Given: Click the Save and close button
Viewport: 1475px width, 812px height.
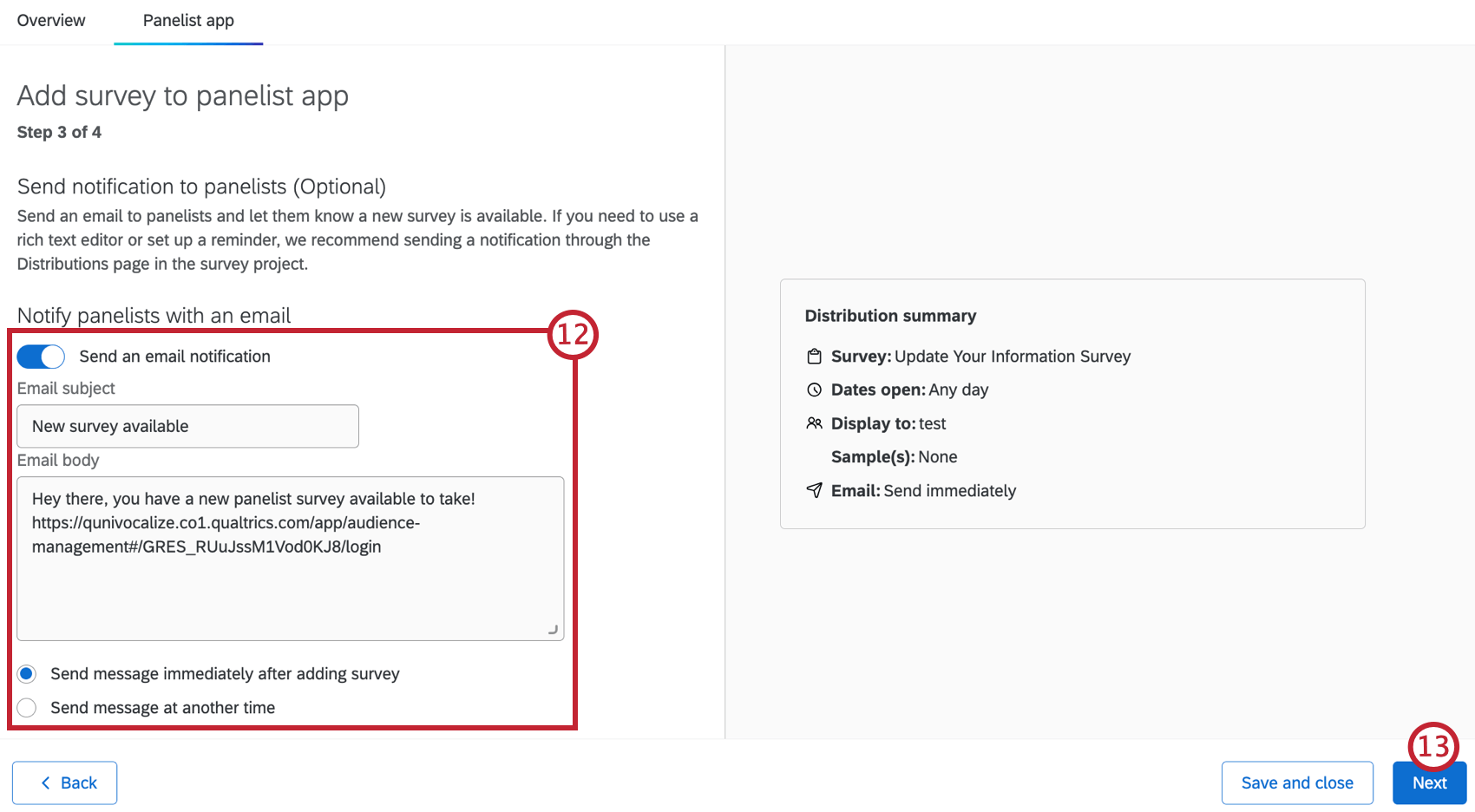Looking at the screenshot, I should click(x=1297, y=783).
